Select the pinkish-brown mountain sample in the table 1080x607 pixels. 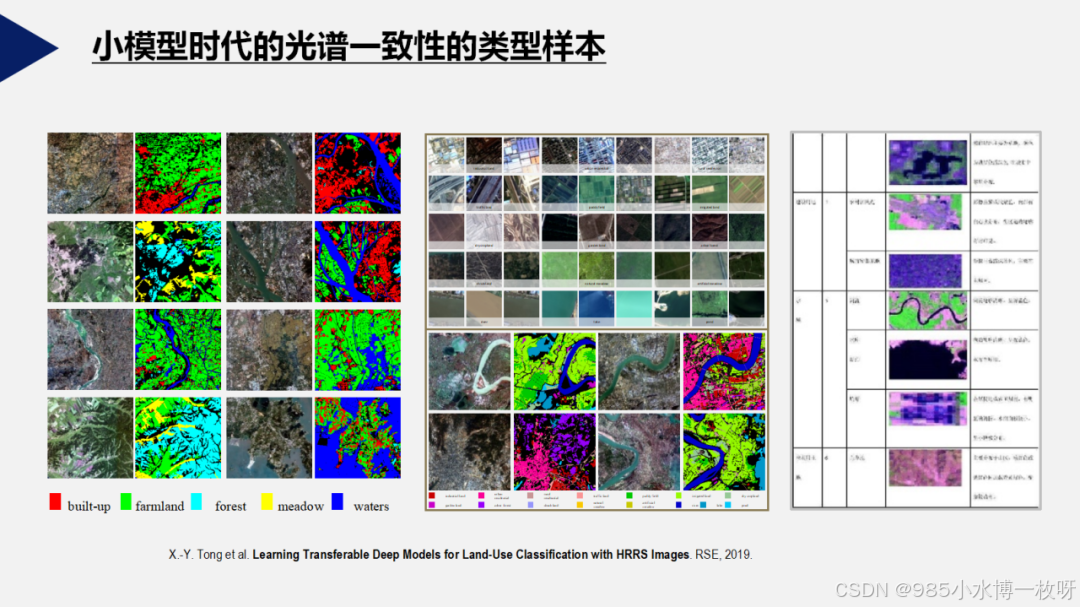[x=925, y=468]
